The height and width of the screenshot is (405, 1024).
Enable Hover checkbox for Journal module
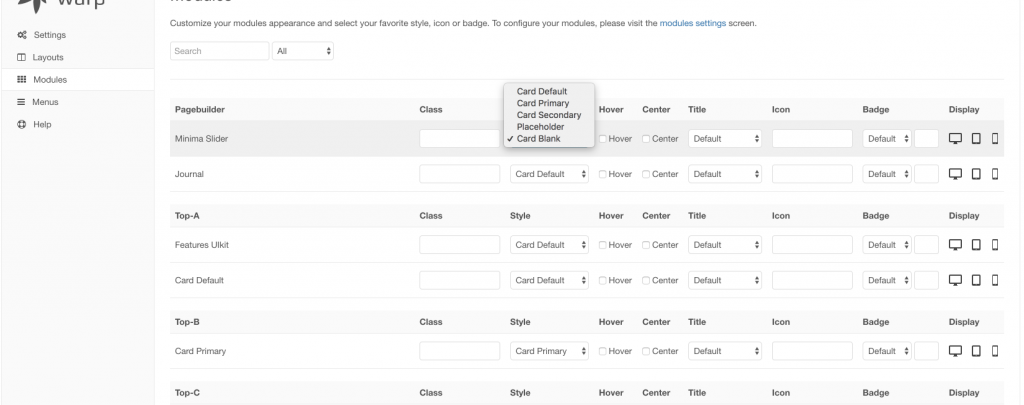click(603, 174)
